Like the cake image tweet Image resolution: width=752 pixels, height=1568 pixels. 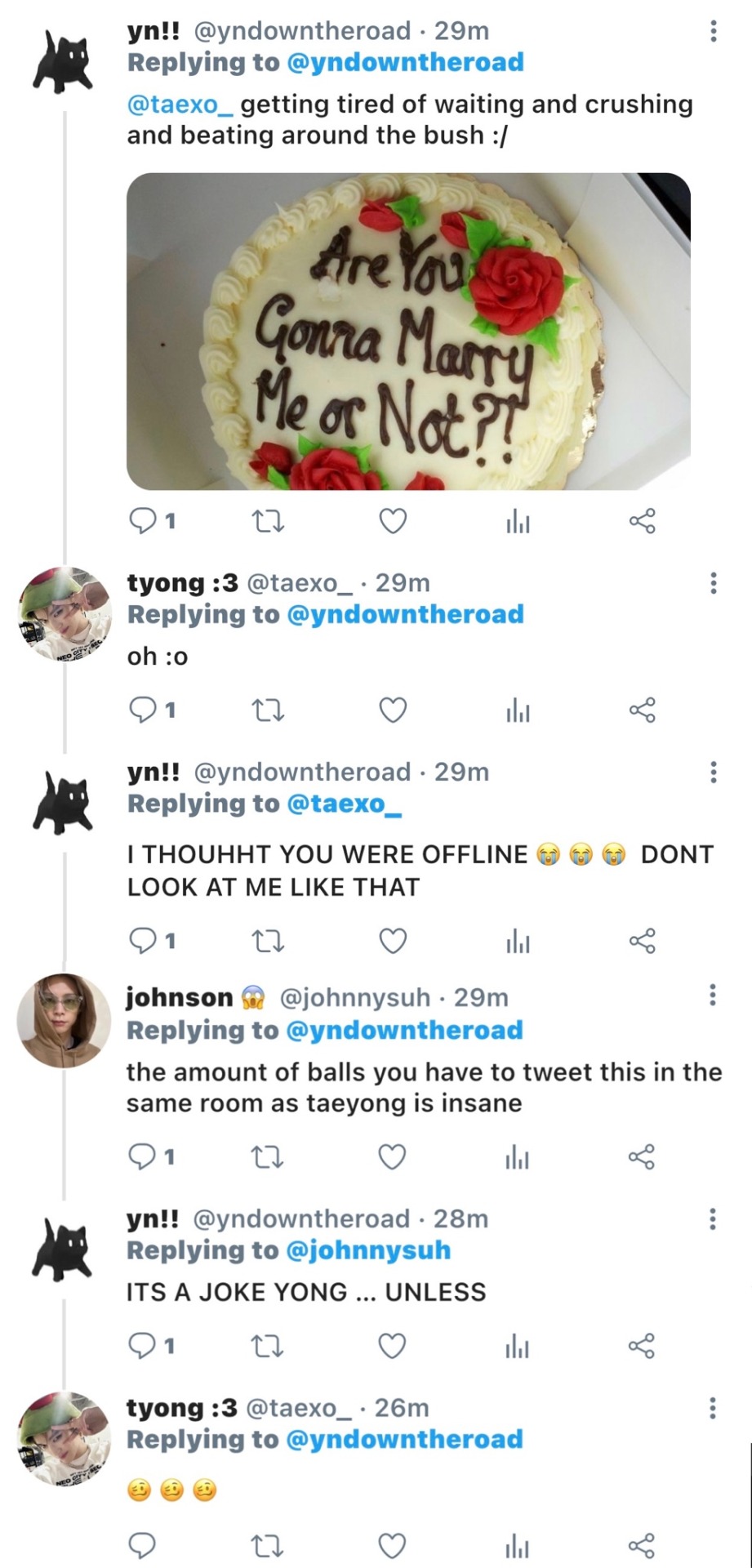coord(393,521)
